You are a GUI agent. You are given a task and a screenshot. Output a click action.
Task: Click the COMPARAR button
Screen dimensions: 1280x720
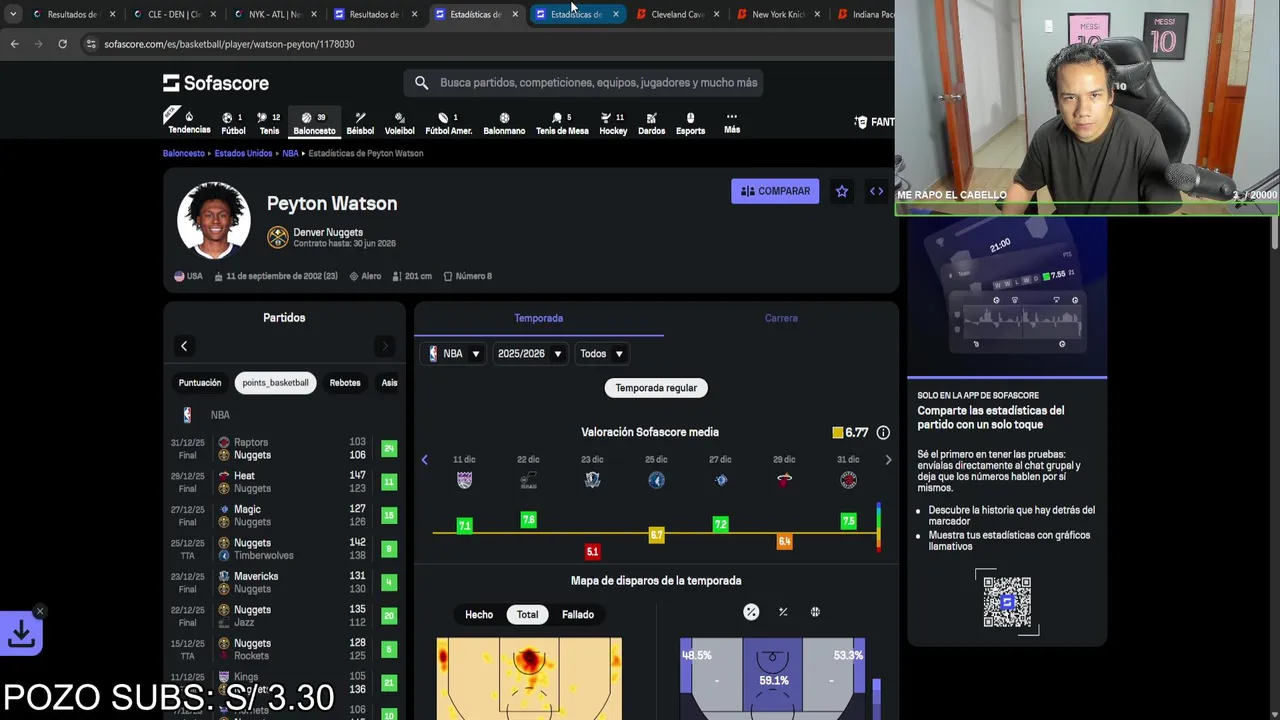point(775,191)
